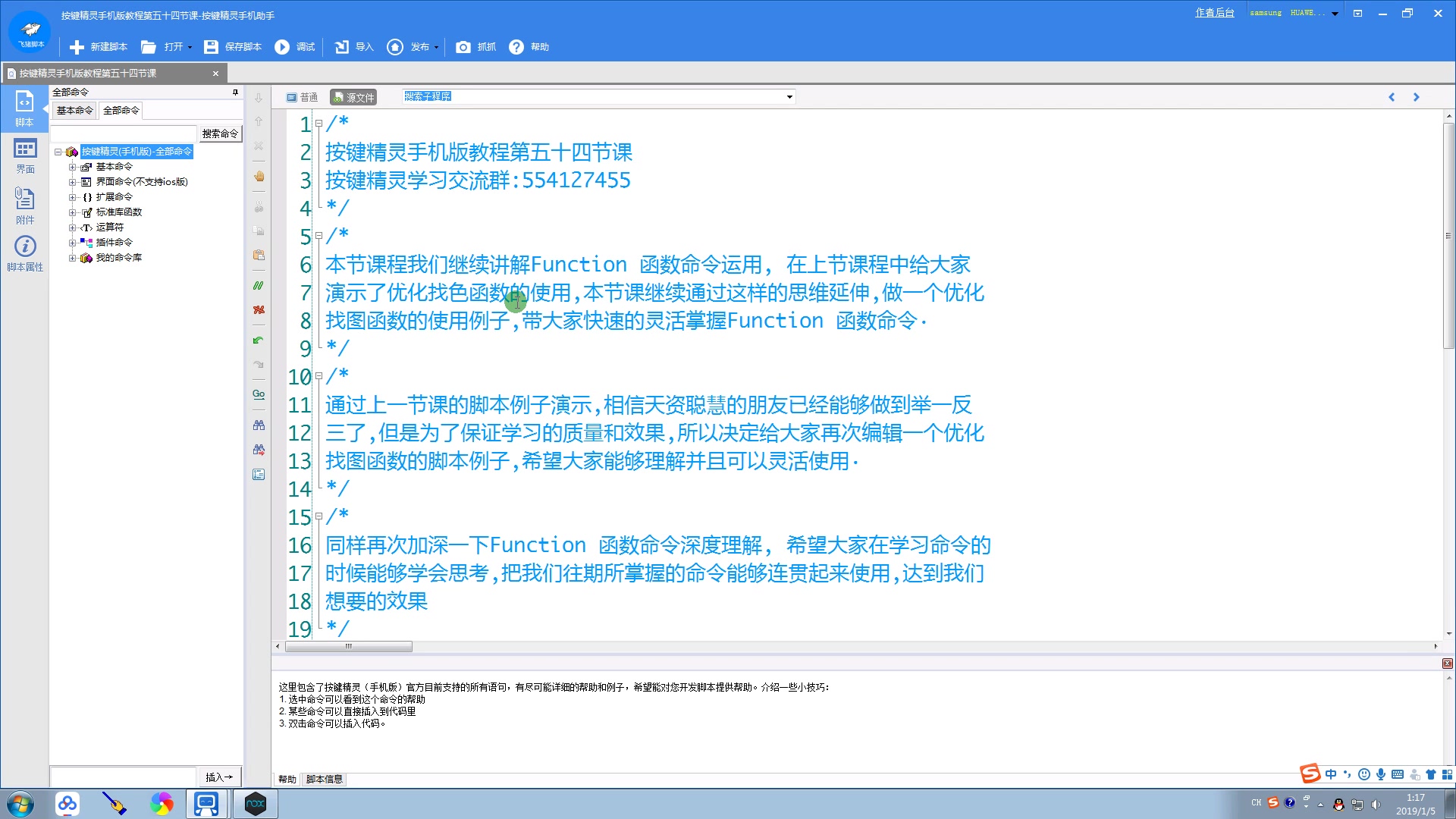The image size is (1456, 819).
Task: Click the copy icon in vertical toolbar
Action: click(x=259, y=231)
